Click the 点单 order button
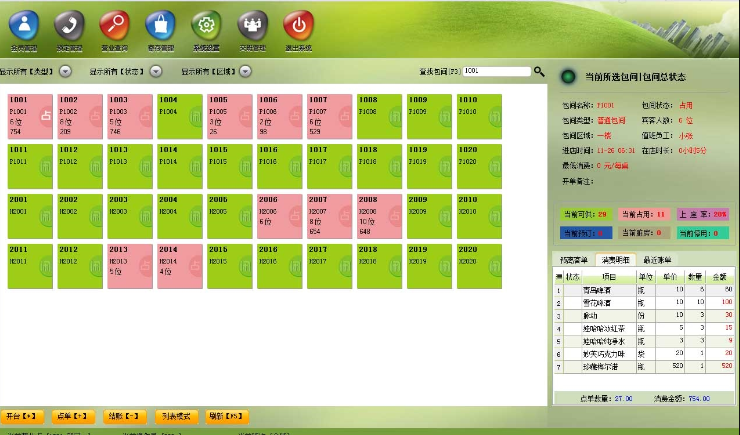Screen dimensions: 740x435 click(73, 416)
